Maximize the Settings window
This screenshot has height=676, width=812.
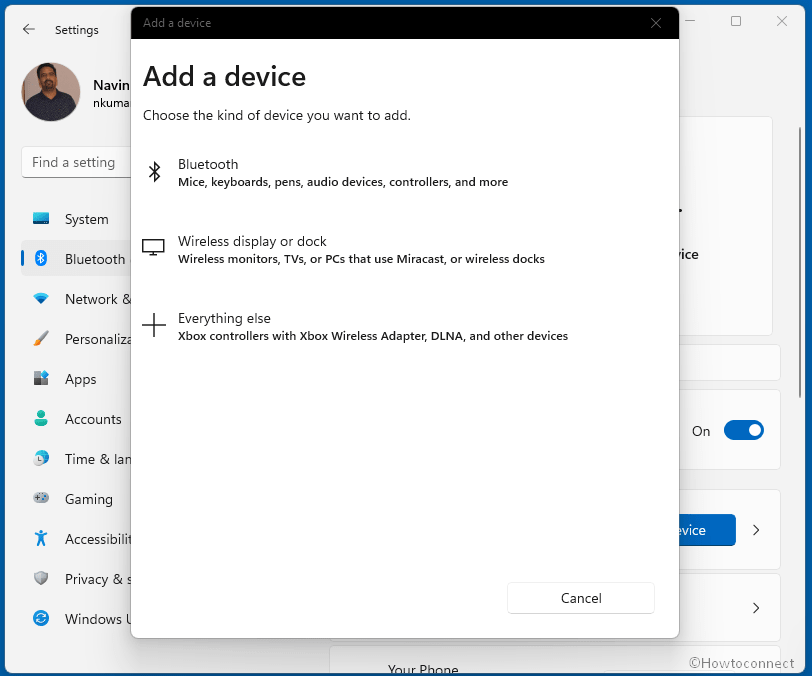click(x=735, y=21)
